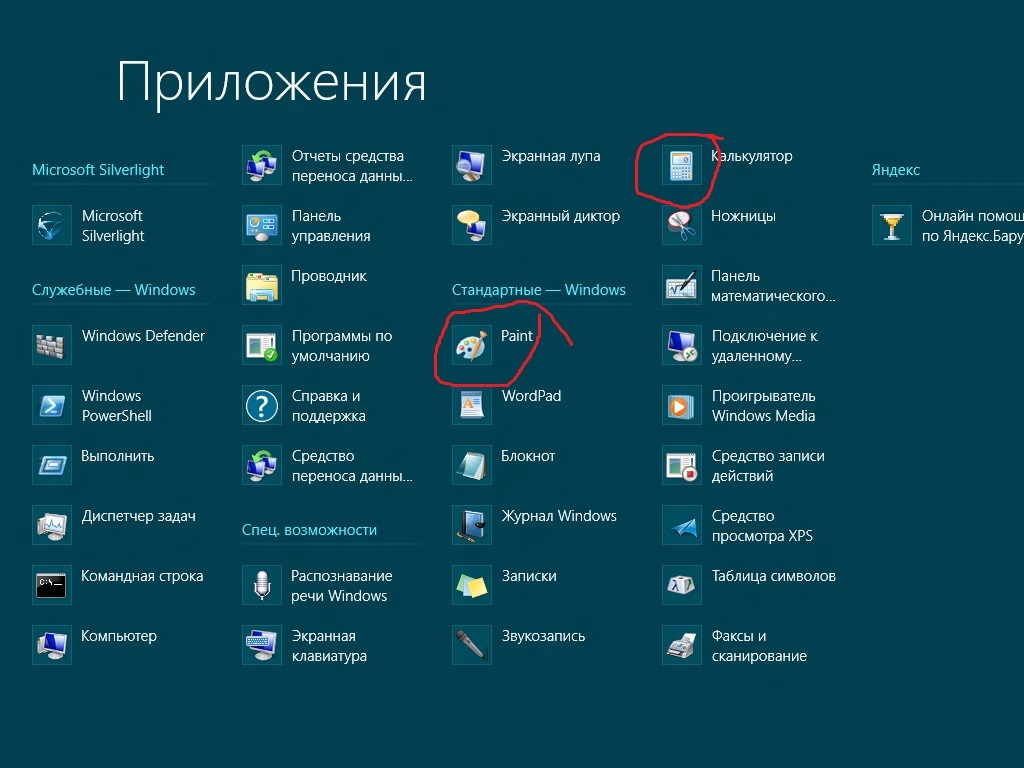Viewport: 1024px width, 768px height.
Task: Open the Звукозапись sound recorder icon
Action: [472, 646]
